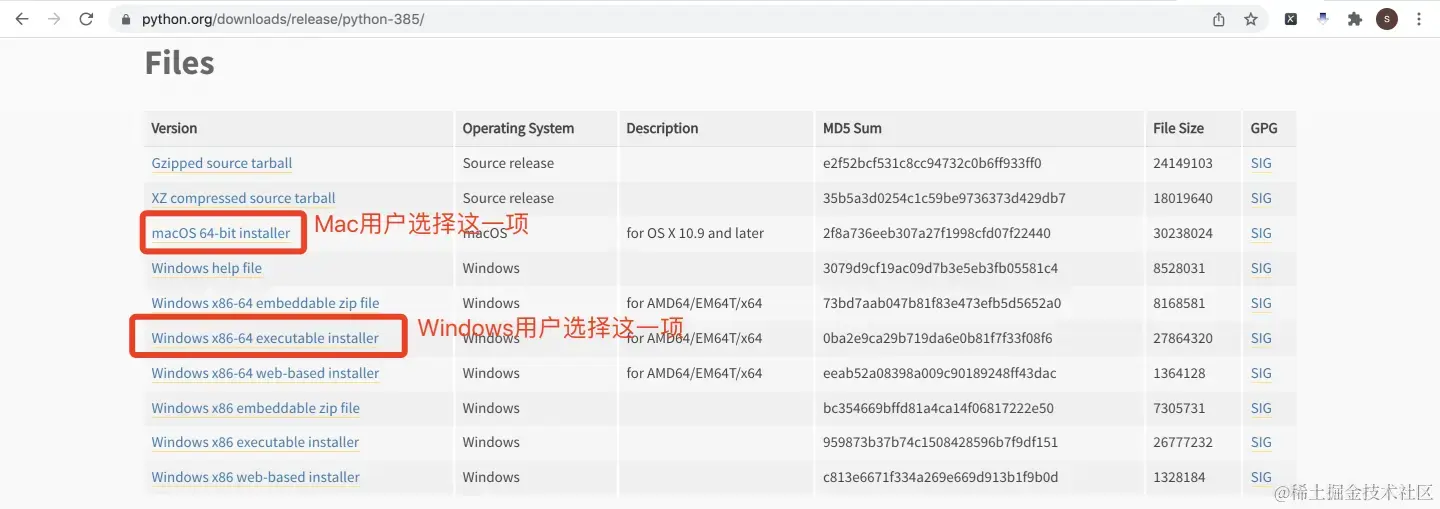This screenshot has width=1440, height=509.
Task: Click the Version column header
Action: [174, 128]
